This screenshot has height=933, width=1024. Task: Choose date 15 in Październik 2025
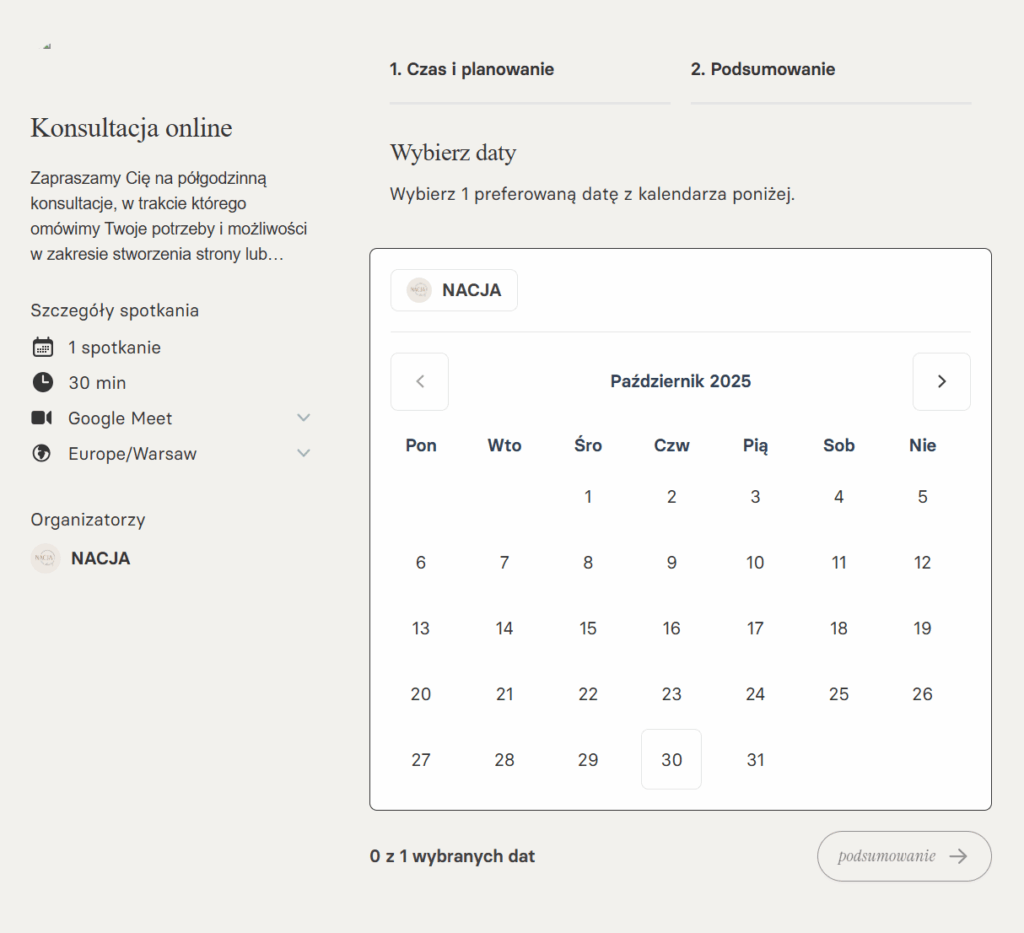(x=588, y=628)
